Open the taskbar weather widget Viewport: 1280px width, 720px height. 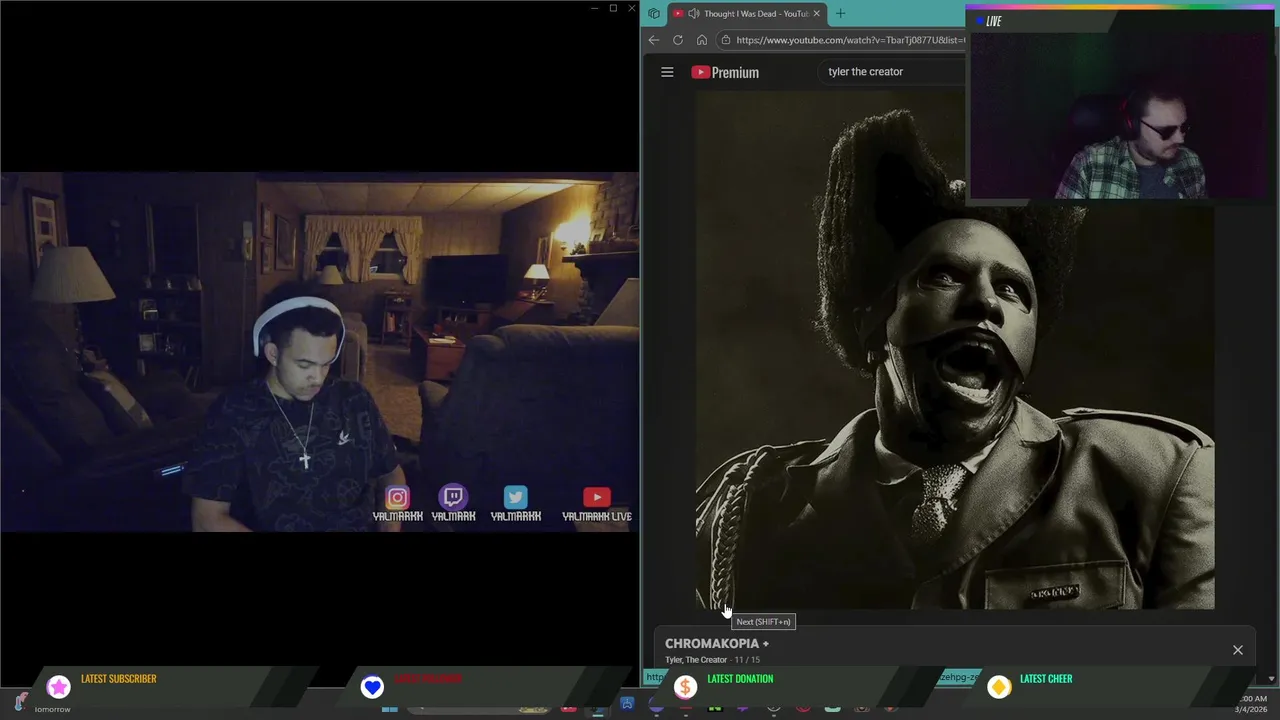pyautogui.click(x=40, y=704)
